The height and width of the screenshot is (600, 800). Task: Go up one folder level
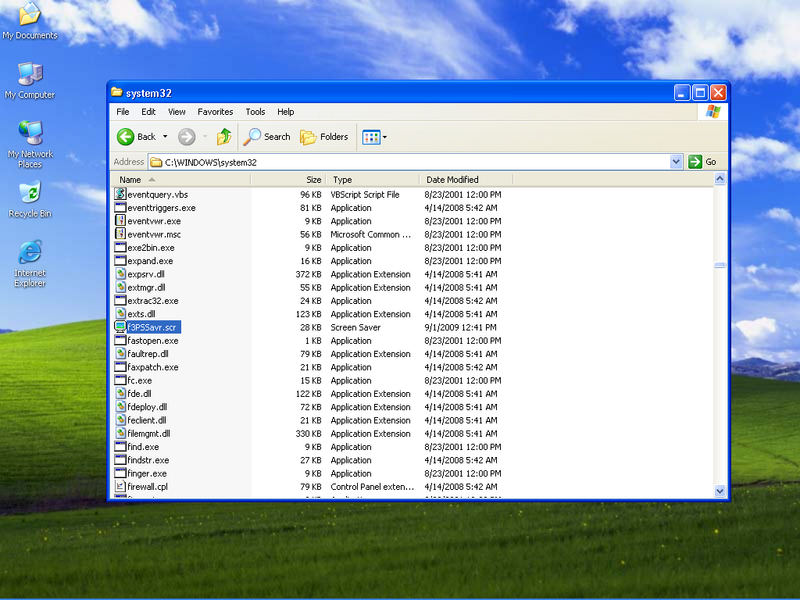click(x=224, y=137)
